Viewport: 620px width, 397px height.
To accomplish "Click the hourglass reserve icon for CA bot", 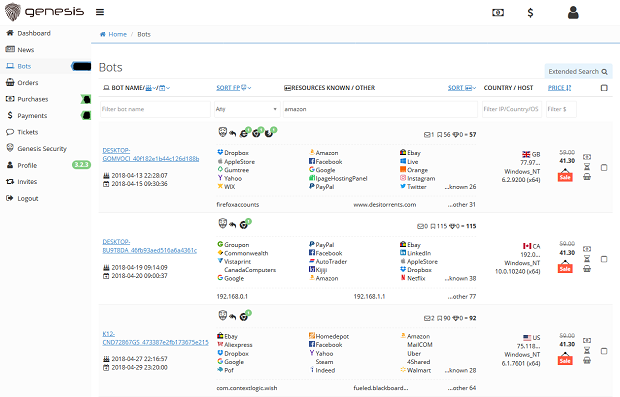I will coord(587,258).
